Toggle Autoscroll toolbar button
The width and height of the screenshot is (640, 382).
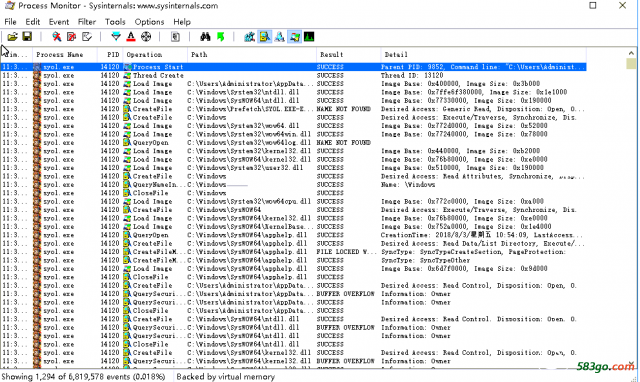(x=71, y=37)
